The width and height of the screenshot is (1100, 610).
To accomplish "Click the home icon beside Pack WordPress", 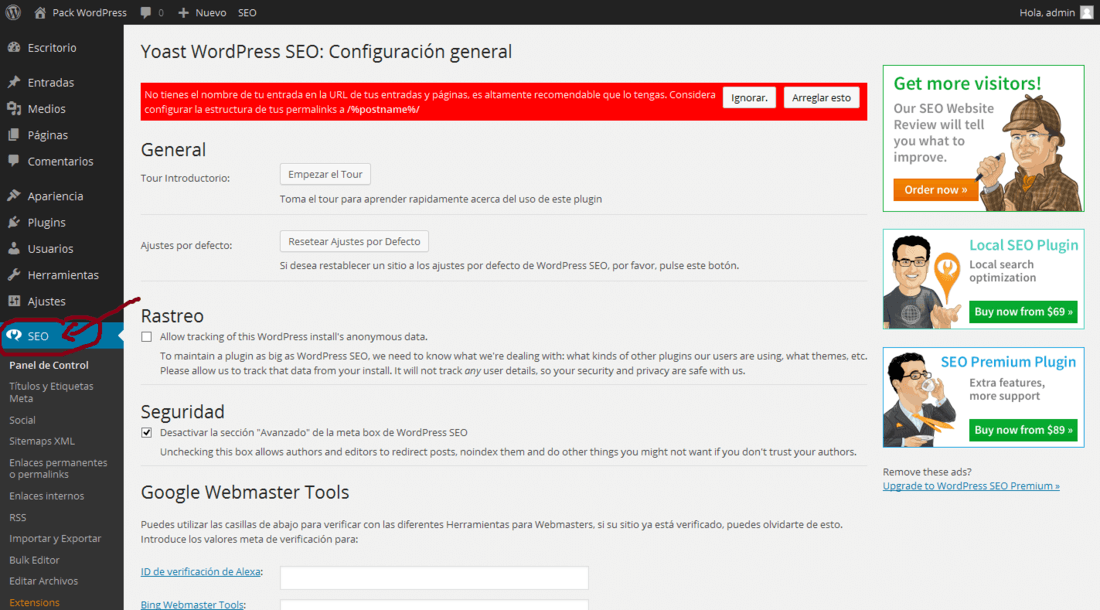I will [x=40, y=13].
